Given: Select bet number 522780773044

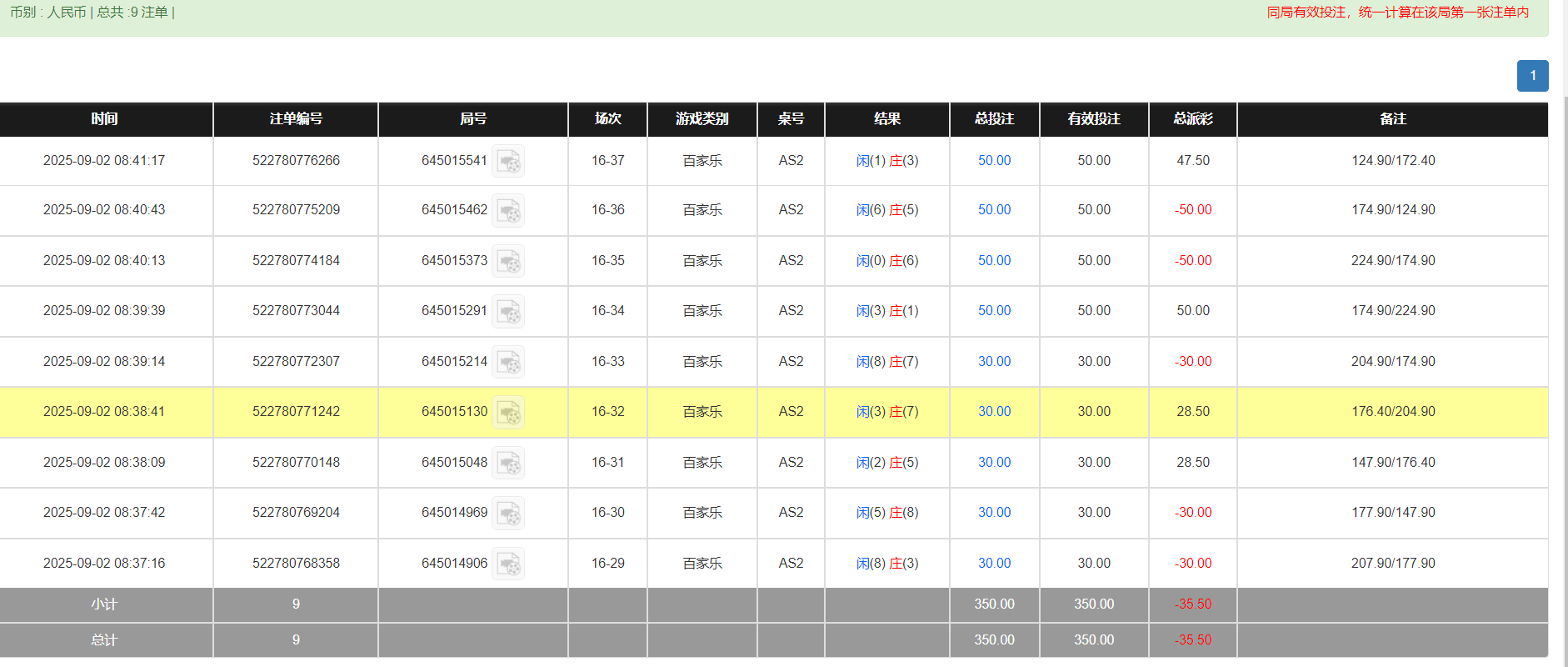Looking at the screenshot, I should 296,311.
